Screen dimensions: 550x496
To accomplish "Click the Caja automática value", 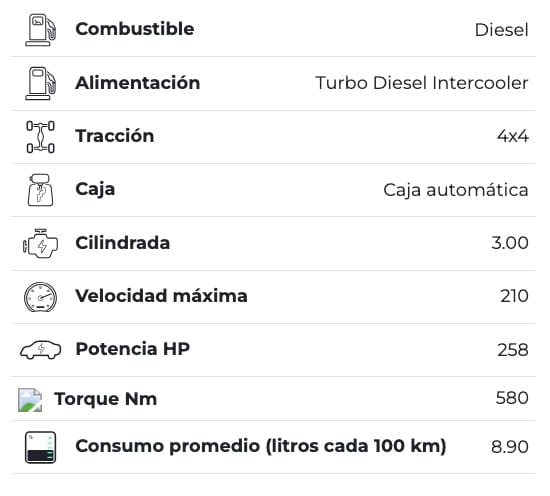I will [456, 190].
